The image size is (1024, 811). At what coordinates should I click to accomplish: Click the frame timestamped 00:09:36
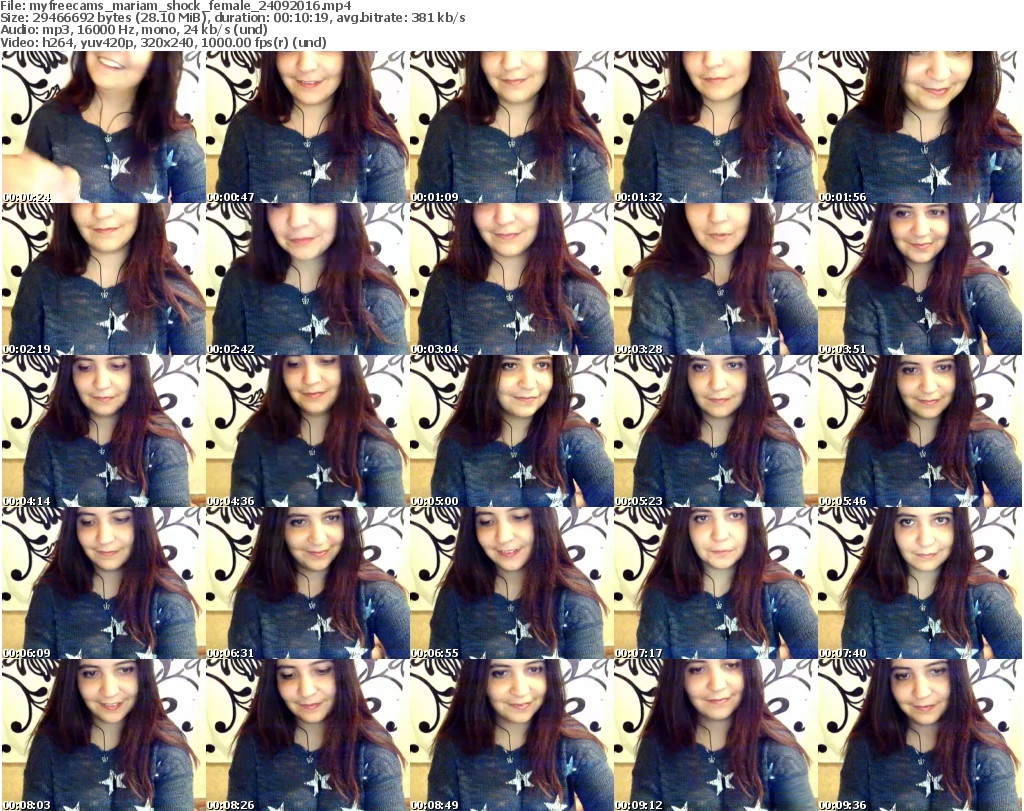tap(920, 735)
